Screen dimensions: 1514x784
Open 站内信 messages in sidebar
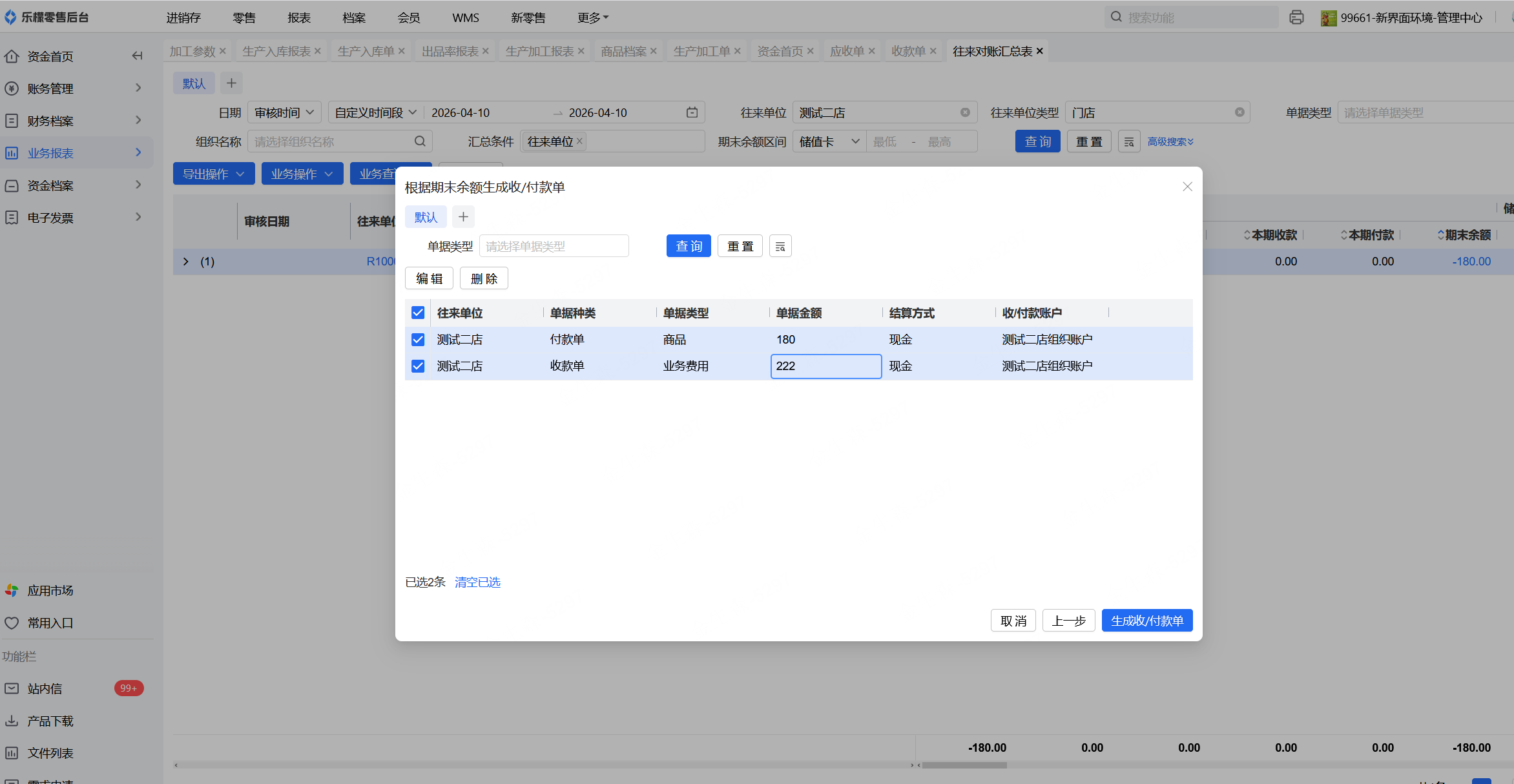(x=45, y=688)
